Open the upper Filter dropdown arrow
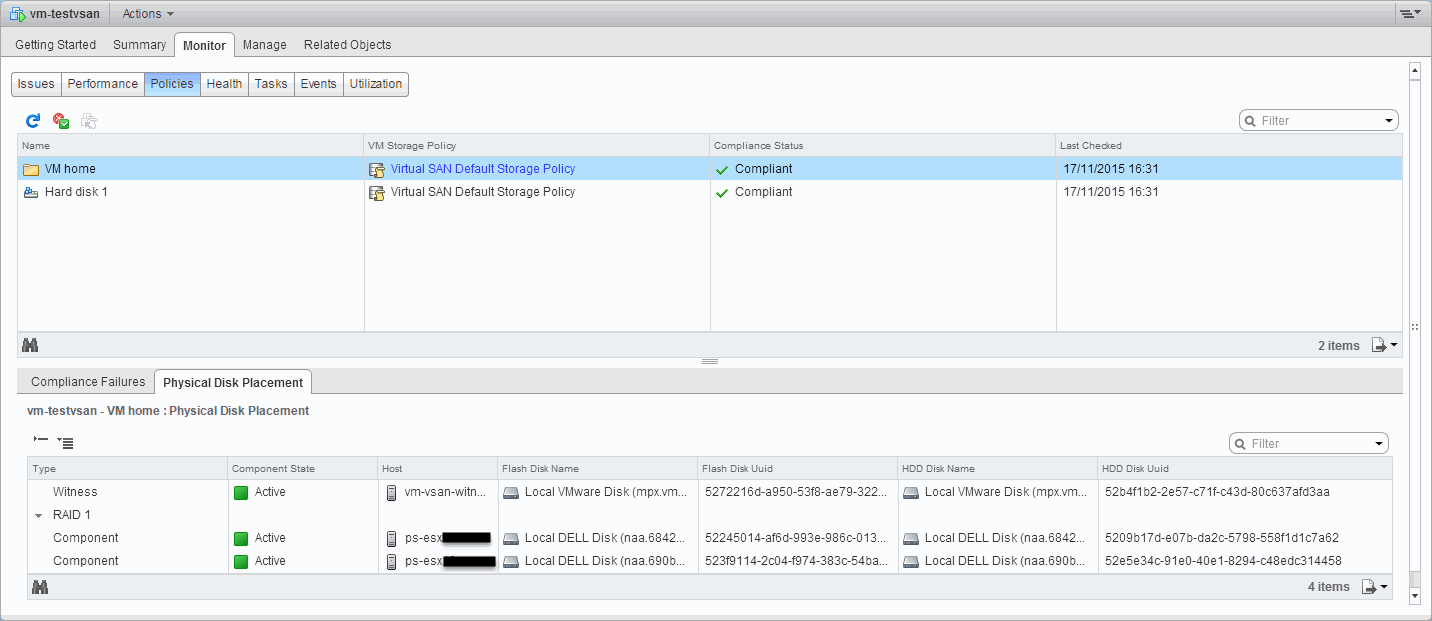The width and height of the screenshot is (1432, 621). click(1390, 121)
